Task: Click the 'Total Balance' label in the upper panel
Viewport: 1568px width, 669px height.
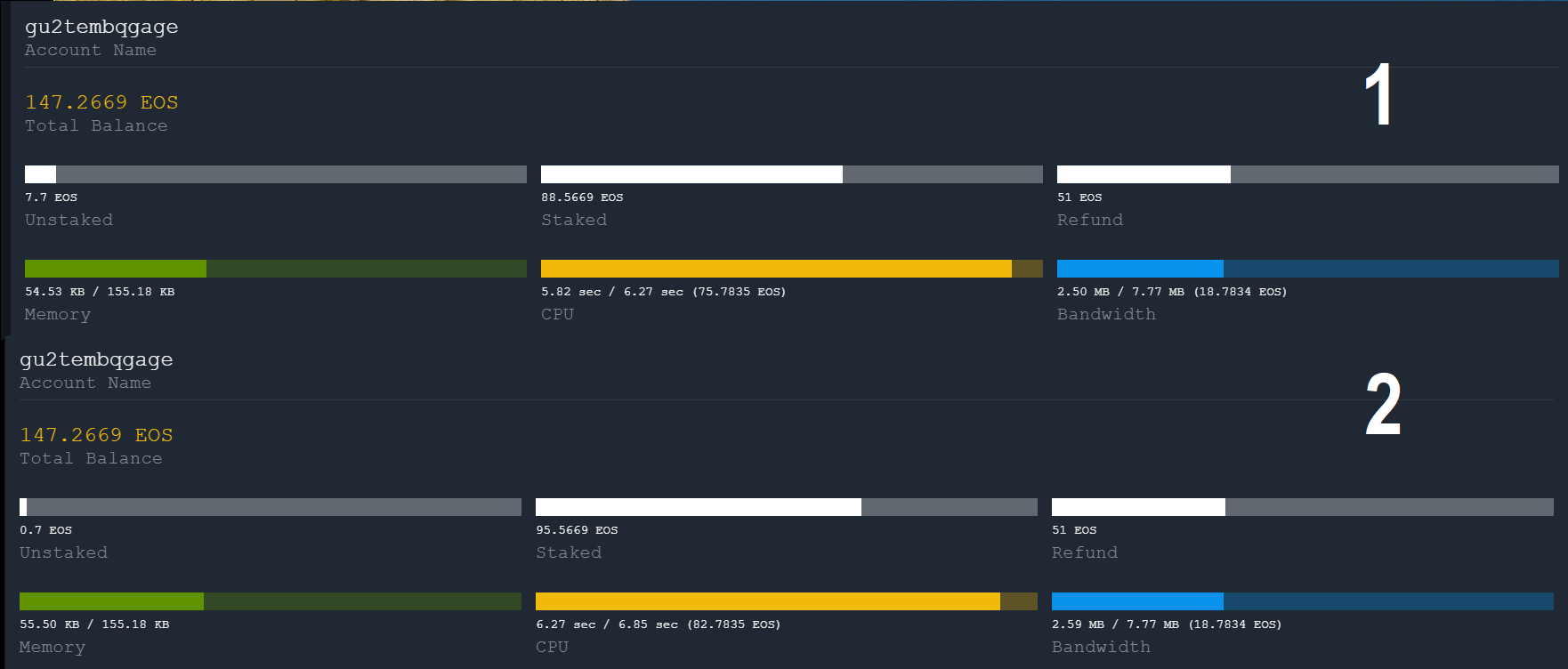Action: click(96, 125)
